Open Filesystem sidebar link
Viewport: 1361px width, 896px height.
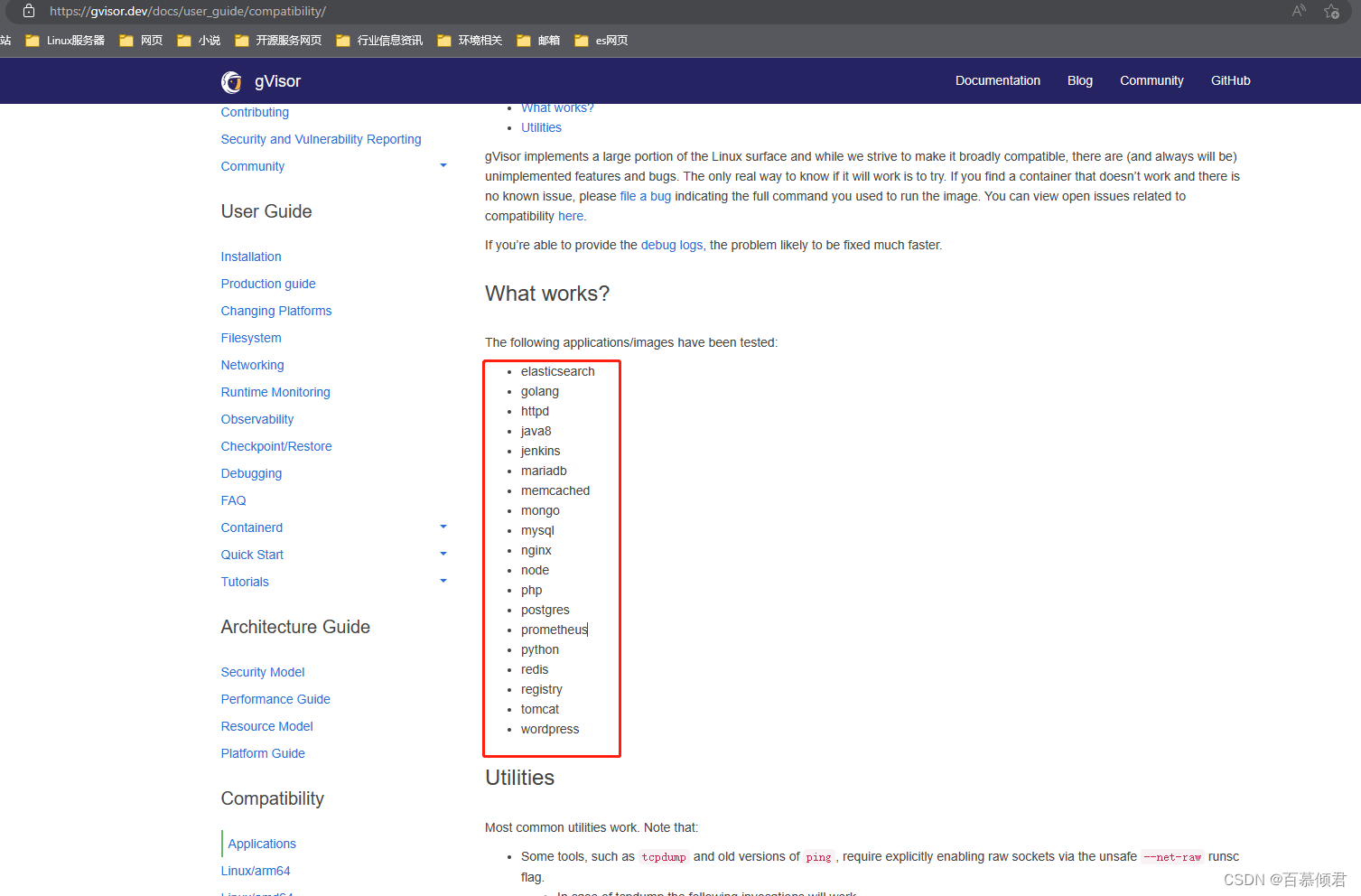point(251,338)
